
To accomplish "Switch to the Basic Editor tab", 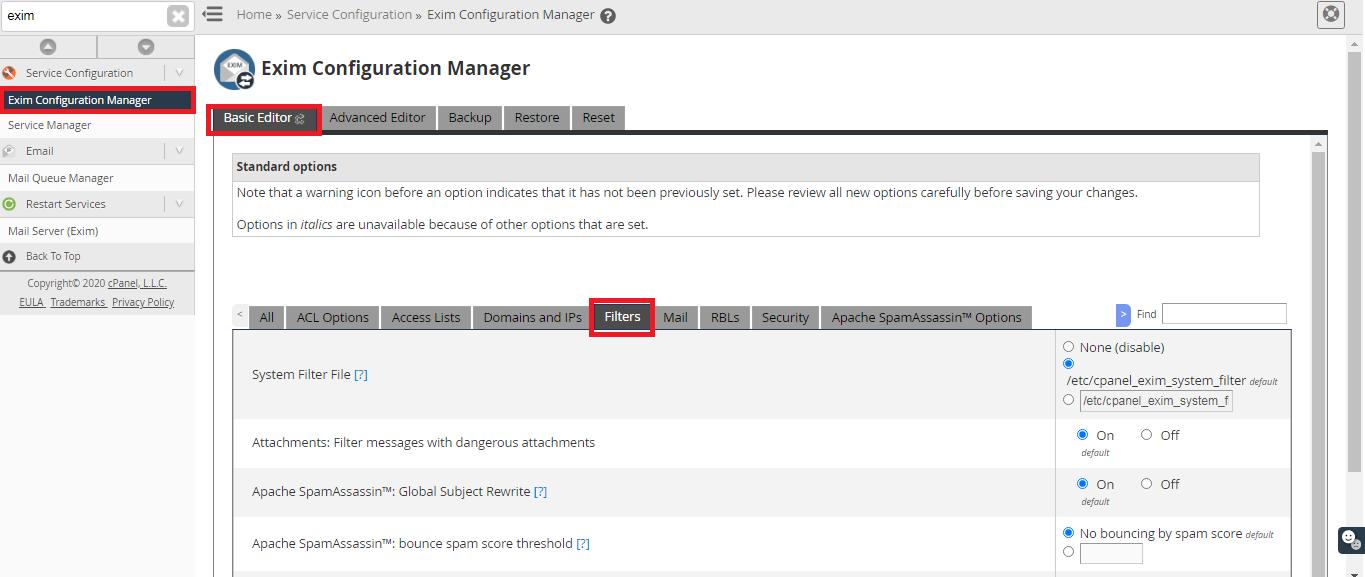I will [265, 118].
